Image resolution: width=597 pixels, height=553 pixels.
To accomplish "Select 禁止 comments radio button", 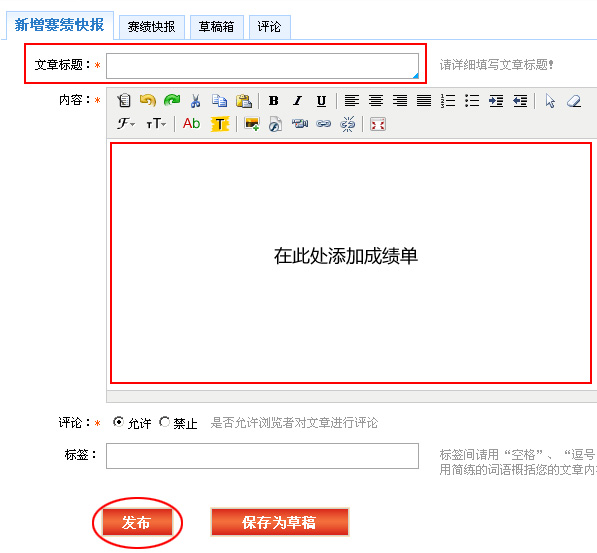I will (164, 422).
